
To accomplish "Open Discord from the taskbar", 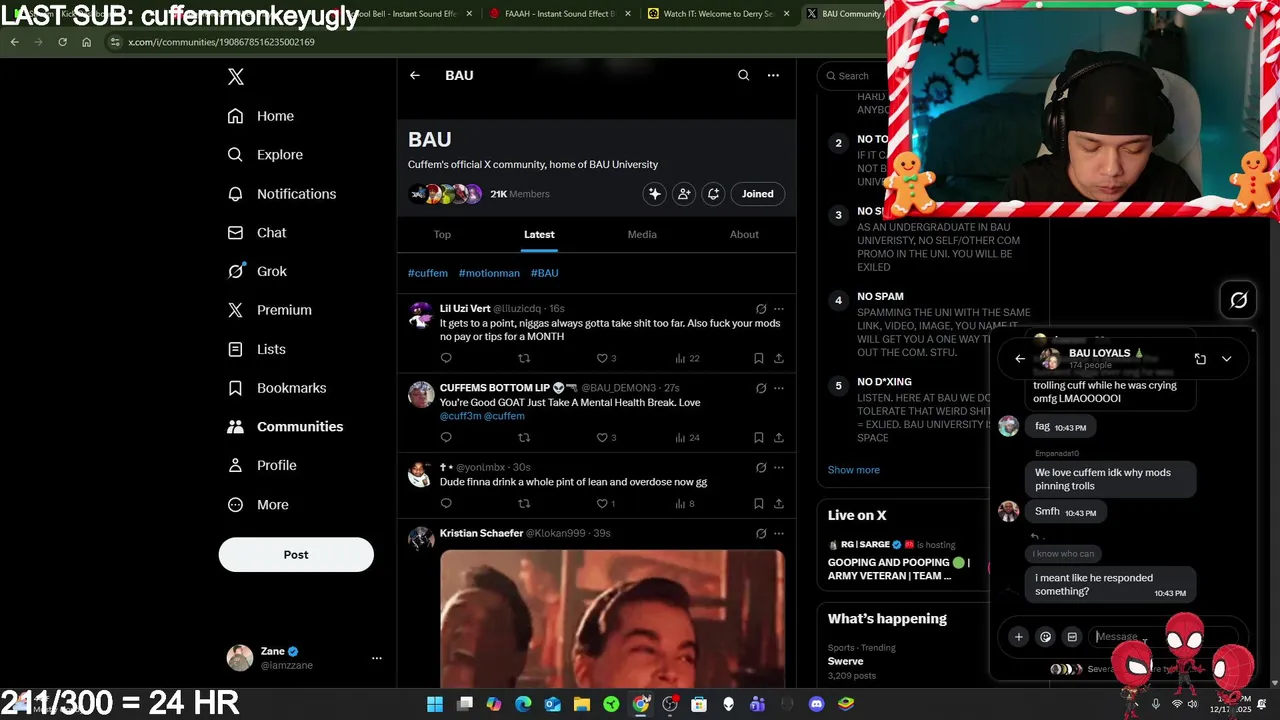I will click(x=817, y=704).
